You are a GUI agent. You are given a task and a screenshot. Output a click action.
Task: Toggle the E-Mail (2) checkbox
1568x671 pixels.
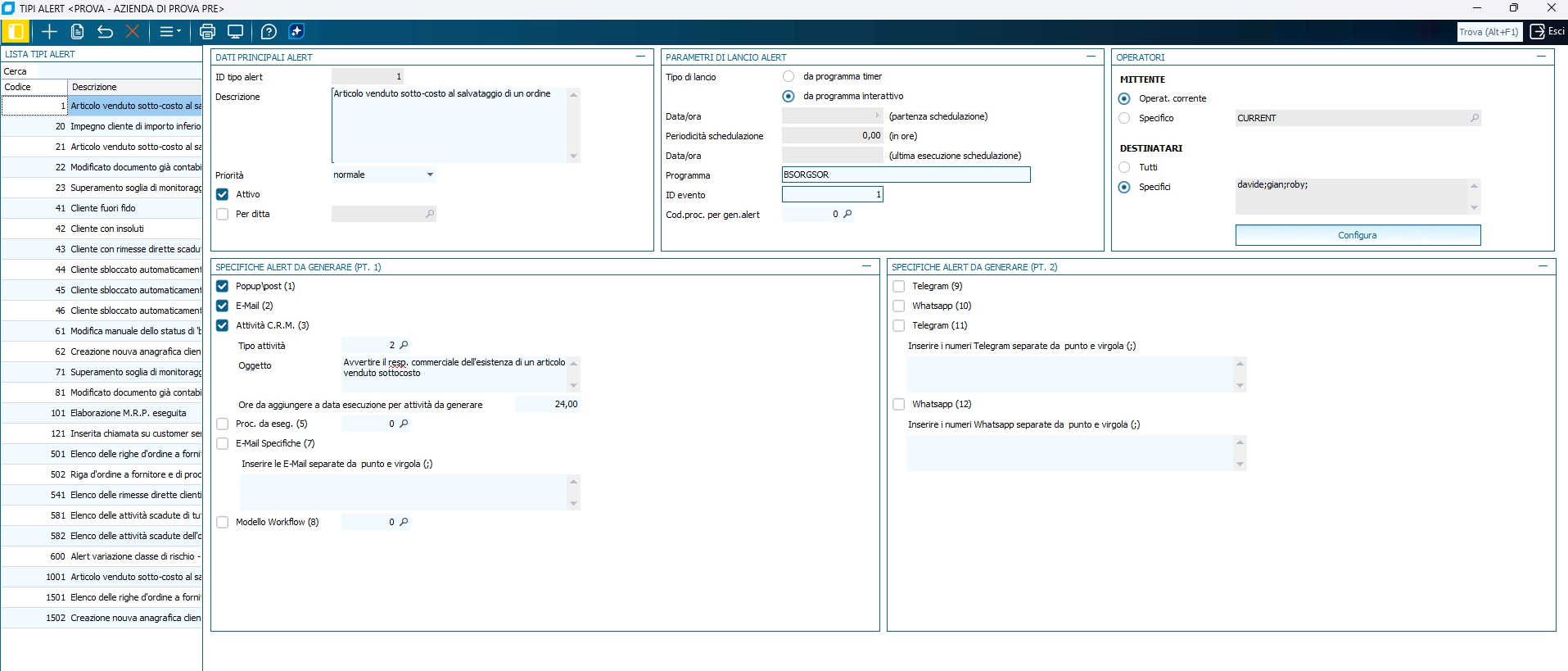pyautogui.click(x=222, y=306)
